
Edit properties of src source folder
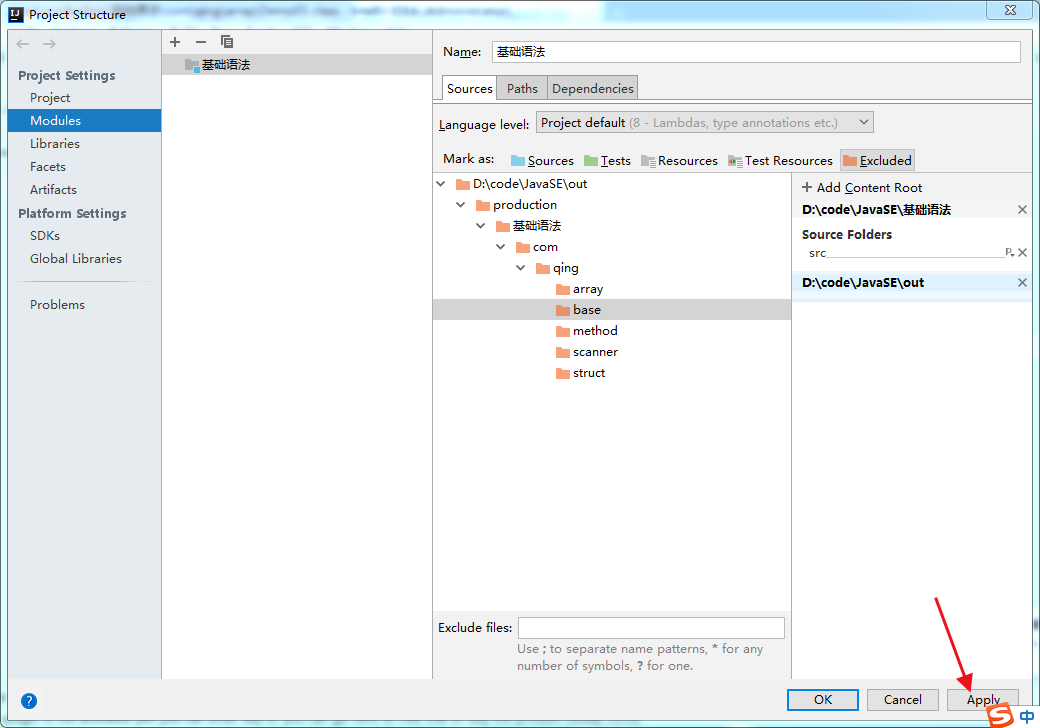tap(1009, 252)
